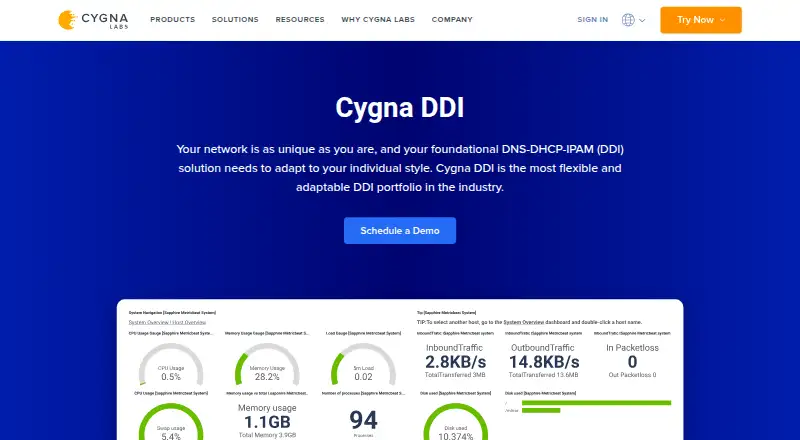Image resolution: width=800 pixels, height=440 pixels.
Task: Open the globe language selector icon
Action: pos(628,20)
